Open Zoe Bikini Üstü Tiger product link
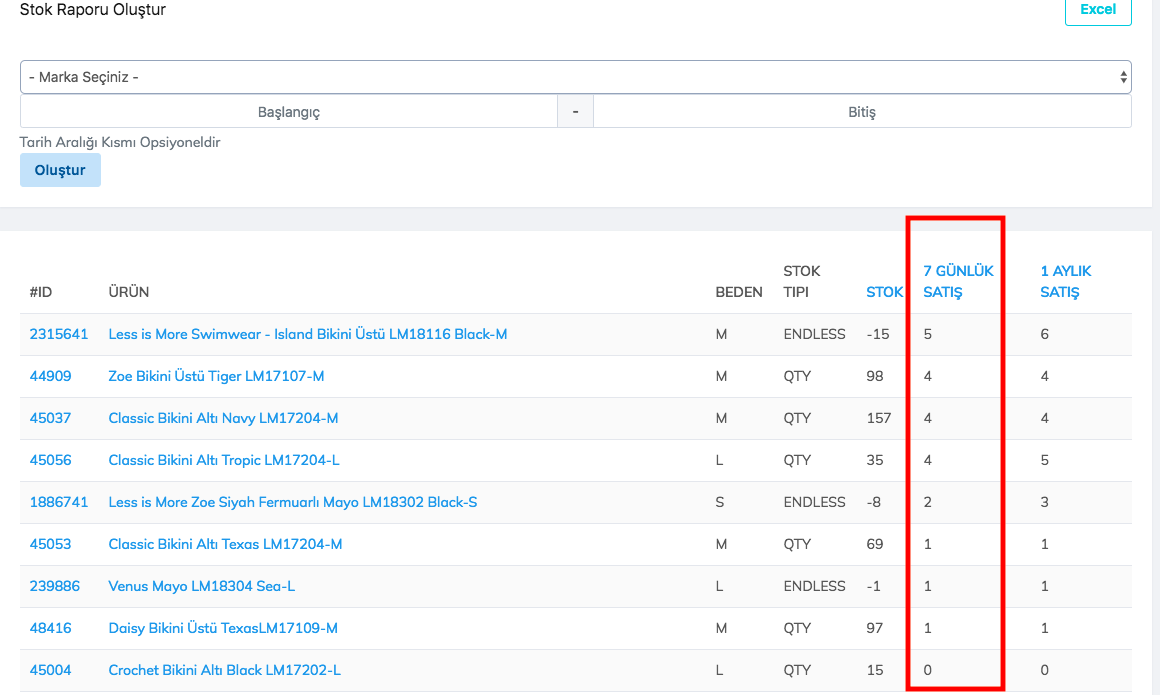This screenshot has width=1160, height=695. [x=216, y=376]
